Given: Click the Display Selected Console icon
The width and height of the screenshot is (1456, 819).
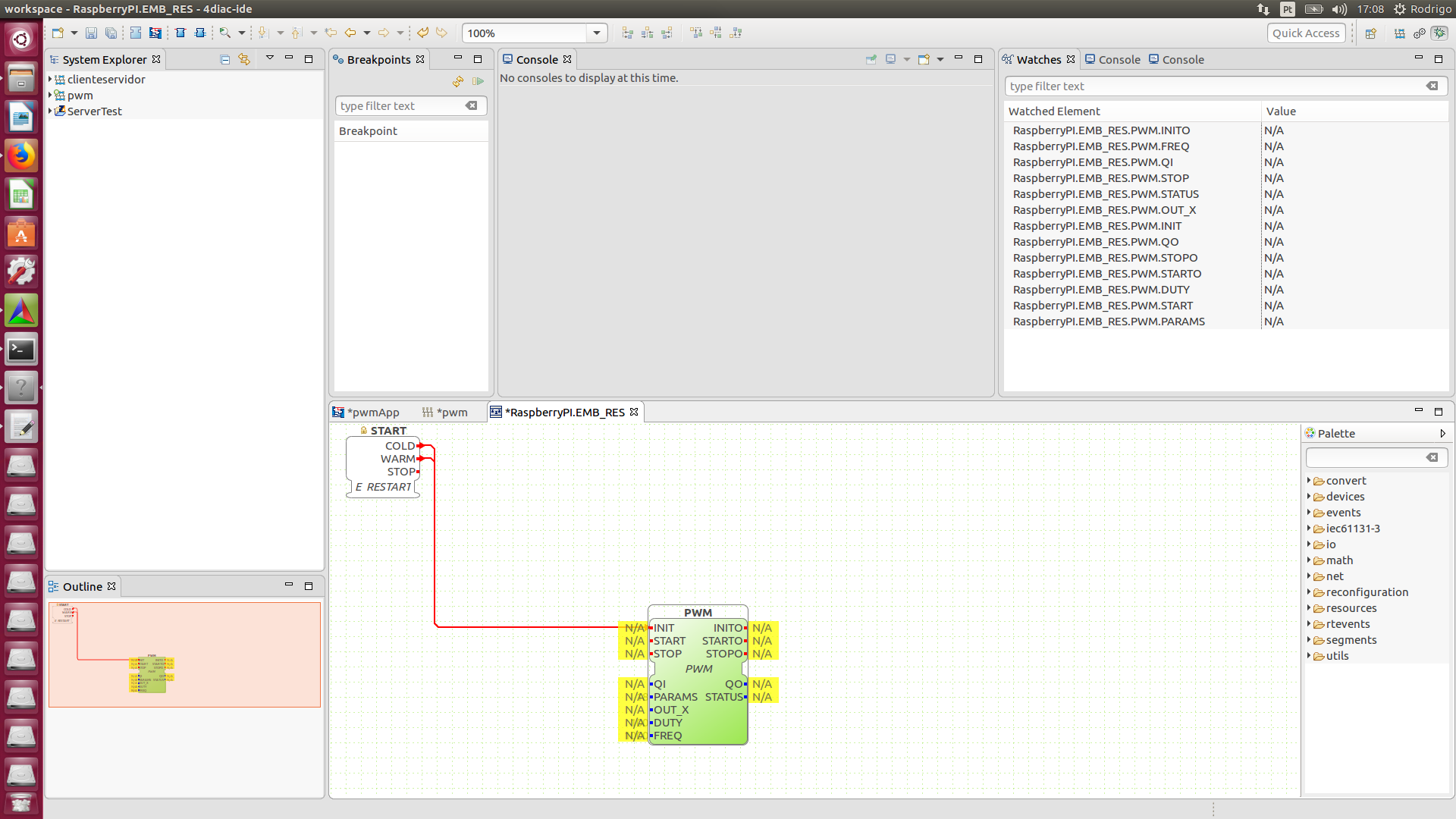Looking at the screenshot, I should (x=891, y=59).
